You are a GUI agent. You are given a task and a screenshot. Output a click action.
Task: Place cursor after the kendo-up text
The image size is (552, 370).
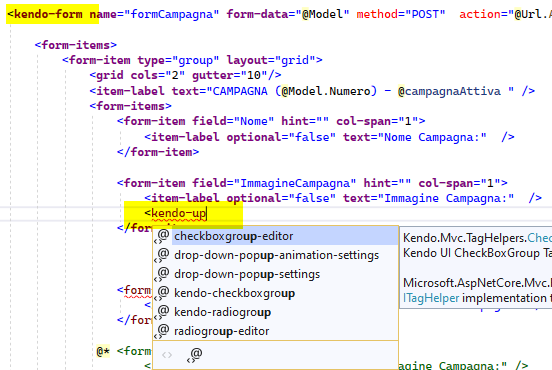pos(207,213)
